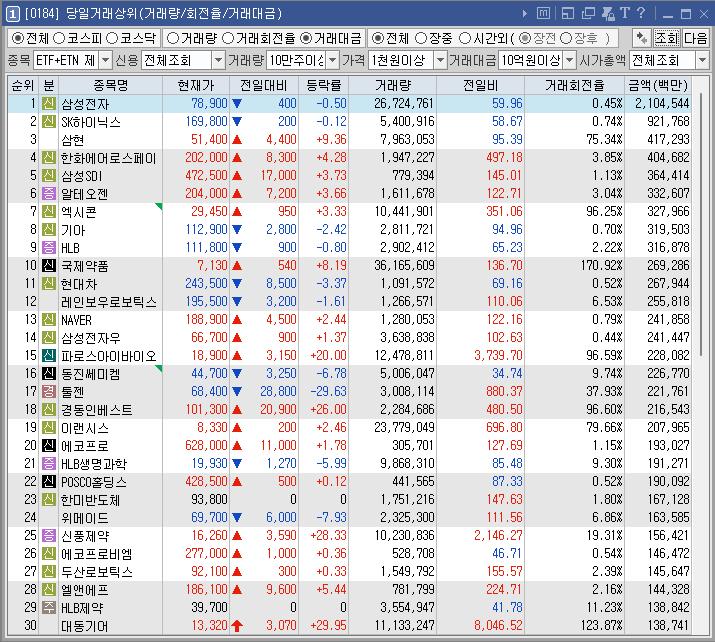Image resolution: width=715 pixels, height=642 pixels.
Task: Click the 위메이드 stock name
Action: [x=85, y=518]
